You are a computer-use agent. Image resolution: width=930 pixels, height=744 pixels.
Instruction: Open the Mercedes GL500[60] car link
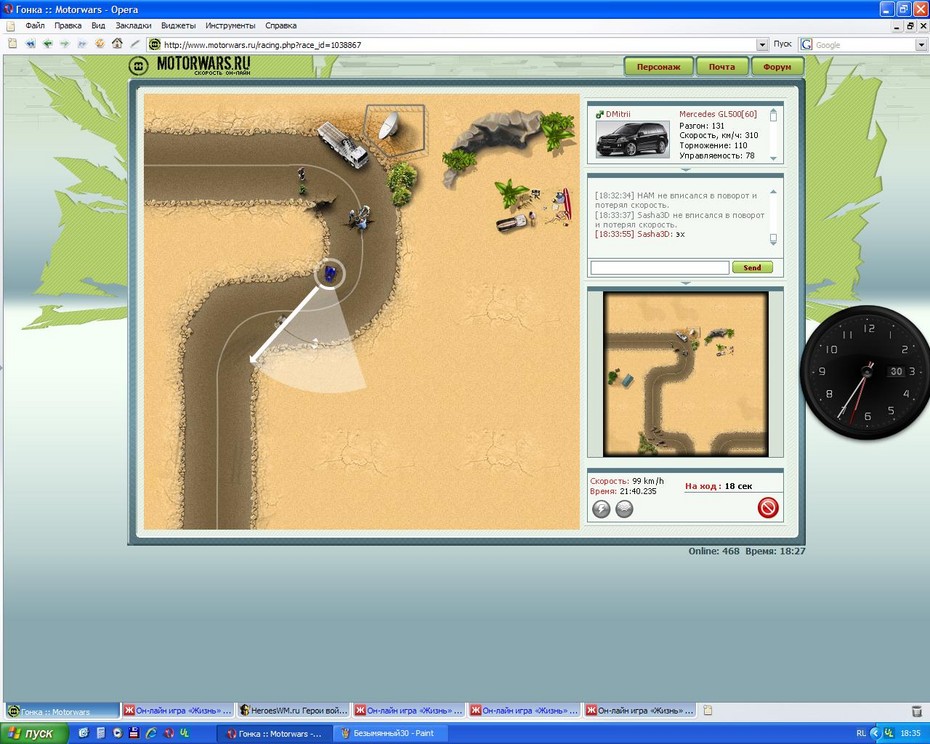pyautogui.click(x=718, y=114)
